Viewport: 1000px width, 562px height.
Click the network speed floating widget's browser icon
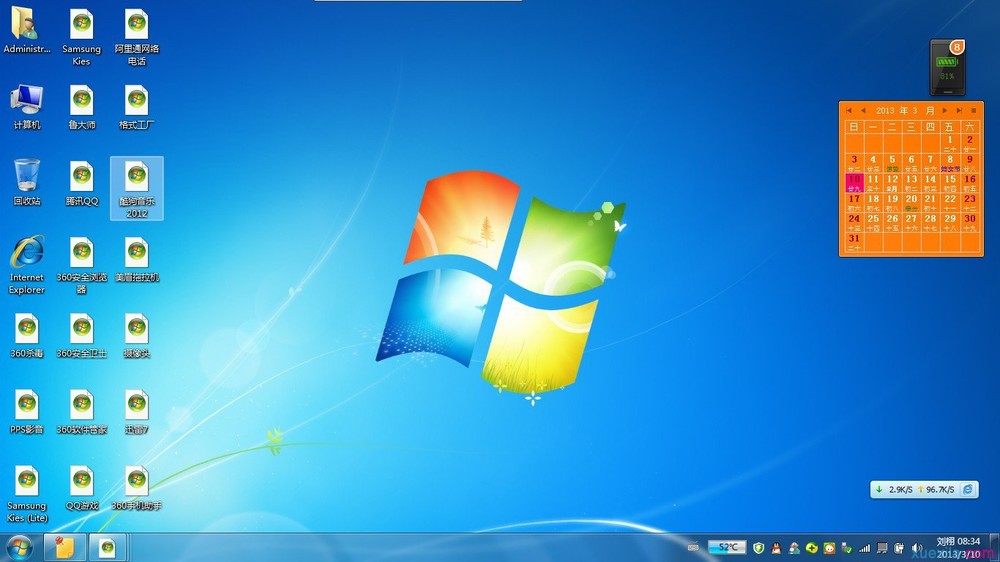click(x=967, y=489)
